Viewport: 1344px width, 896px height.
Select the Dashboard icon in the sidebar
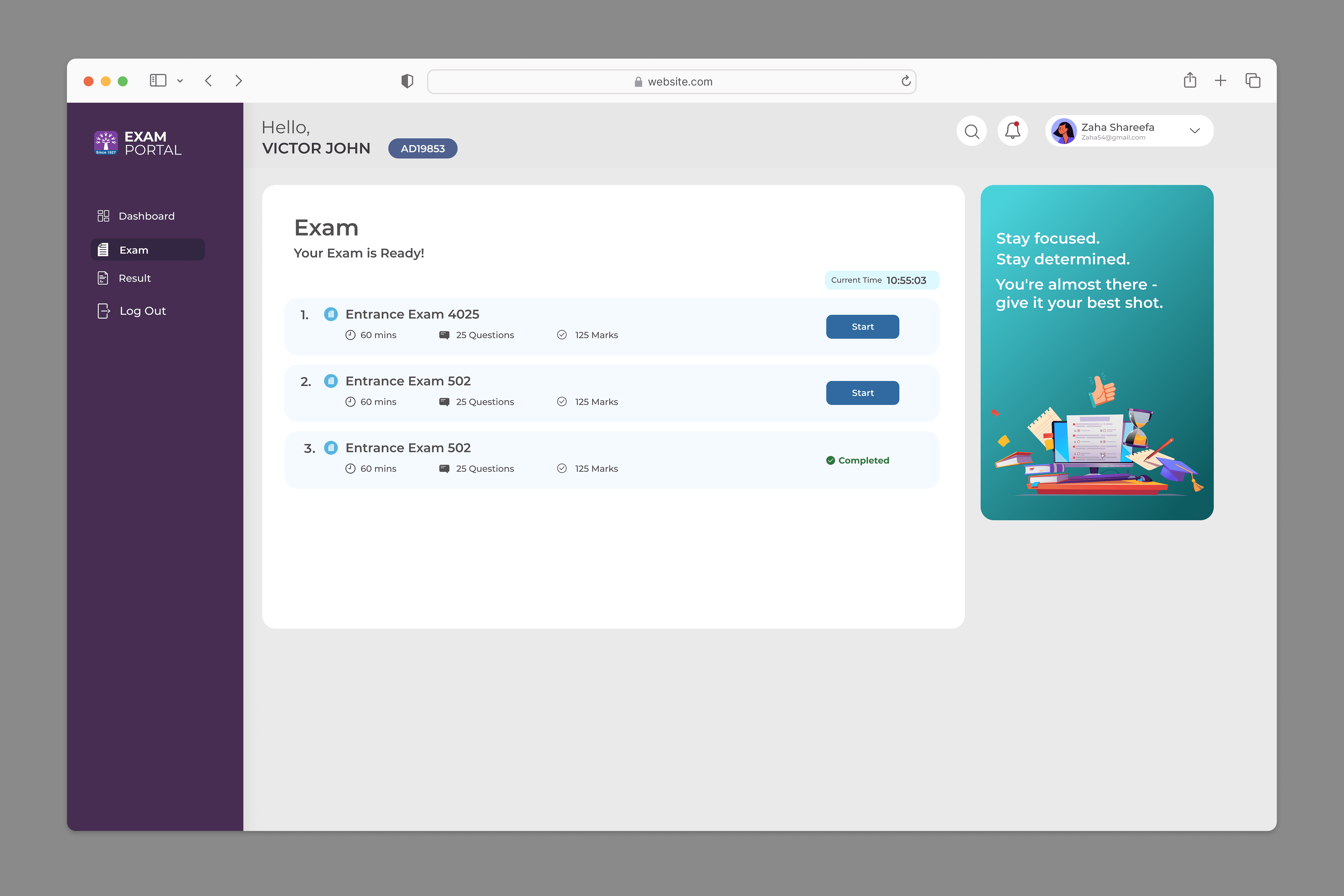click(103, 215)
